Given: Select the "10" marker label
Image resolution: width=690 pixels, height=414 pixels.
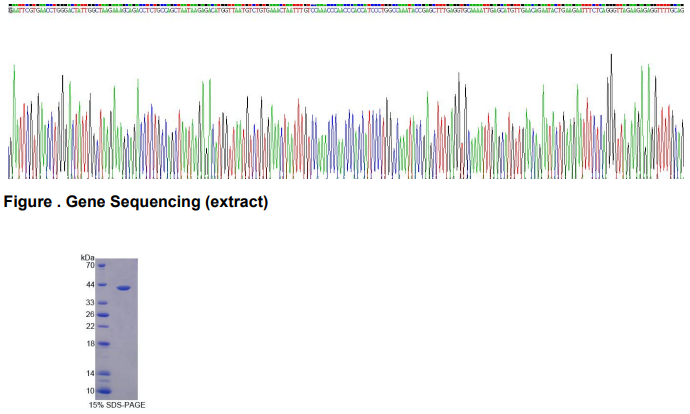Looking at the screenshot, I should tap(90, 391).
